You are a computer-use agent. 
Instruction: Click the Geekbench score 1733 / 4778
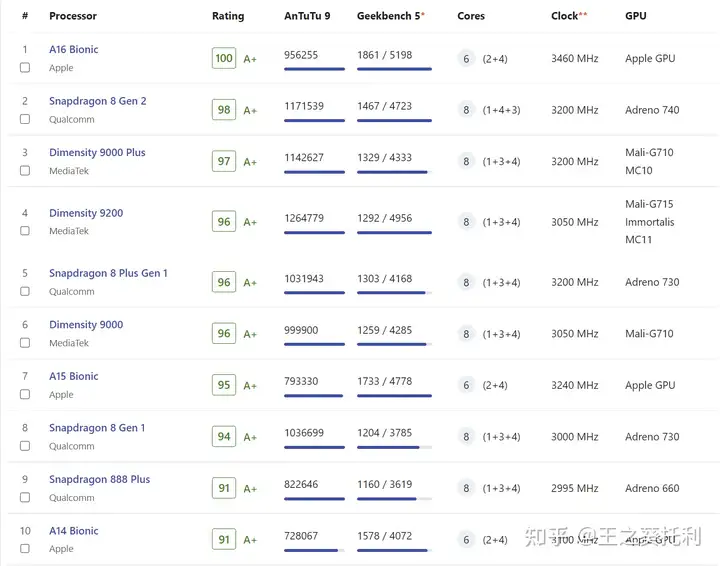[x=384, y=381]
